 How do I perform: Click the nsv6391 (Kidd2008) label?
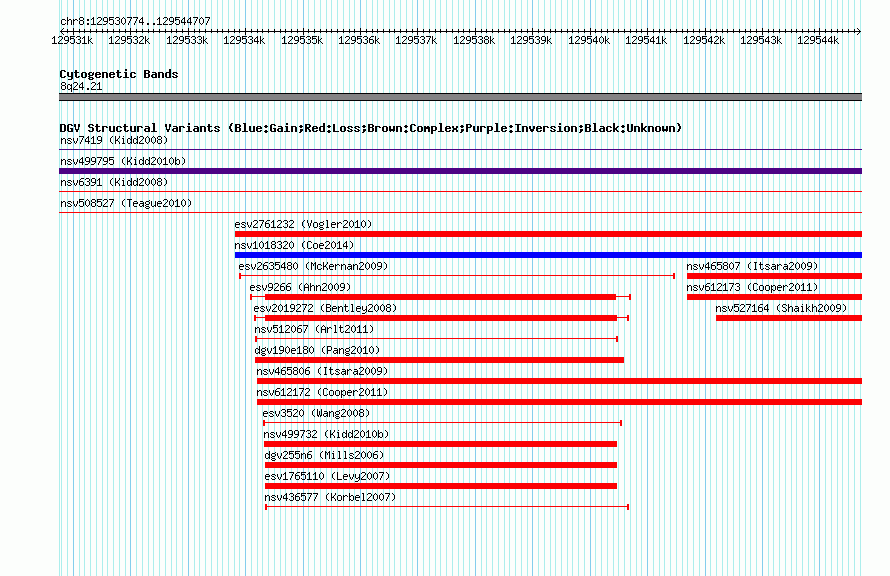click(114, 182)
